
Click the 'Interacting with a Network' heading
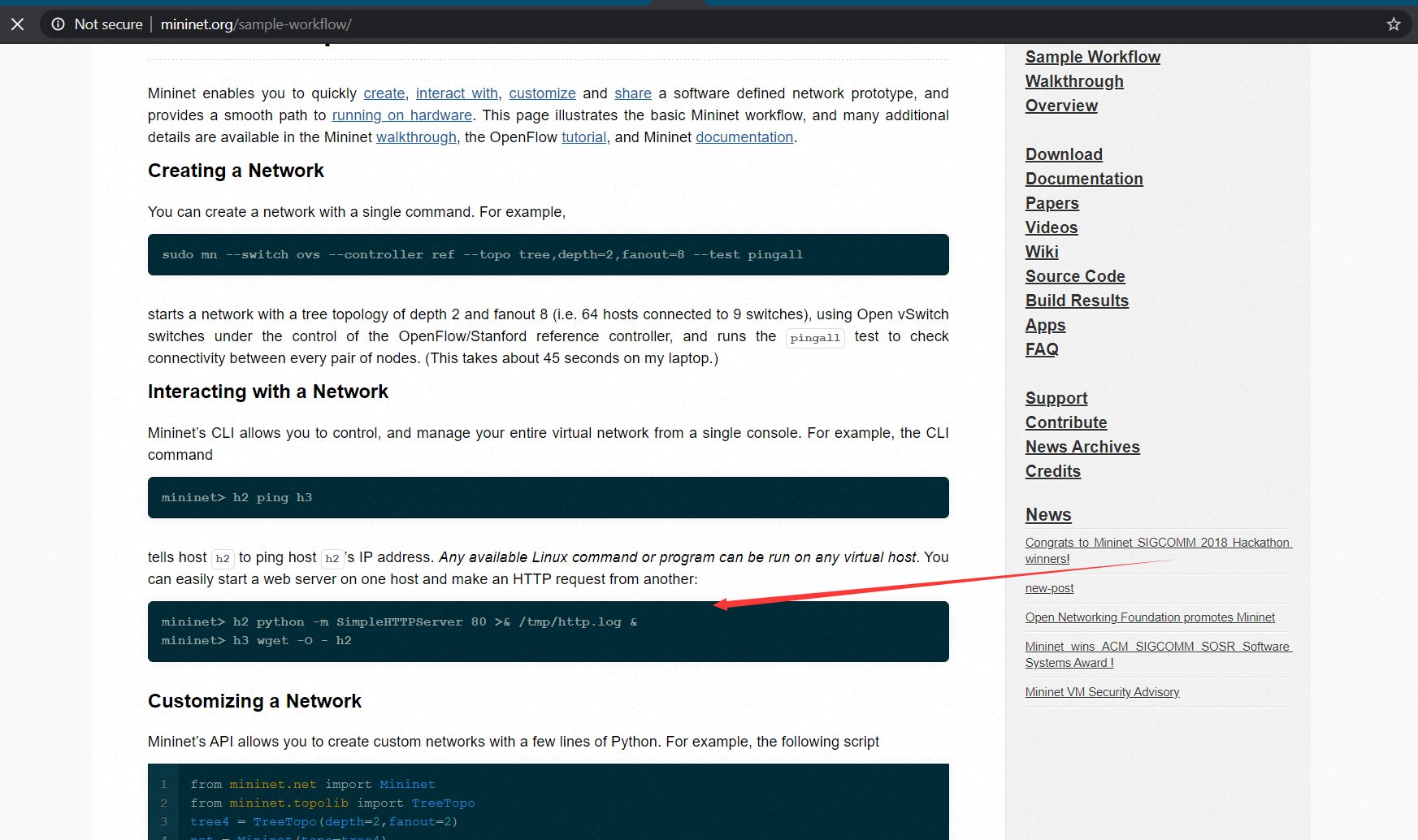(268, 392)
